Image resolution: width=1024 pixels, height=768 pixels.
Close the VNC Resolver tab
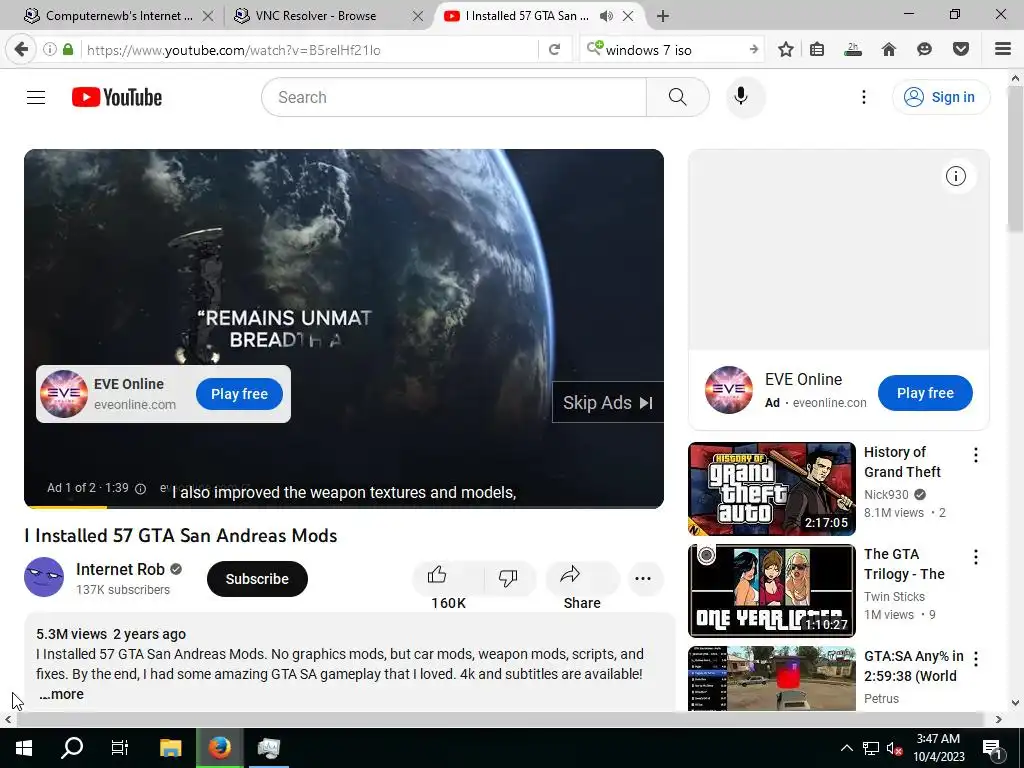click(x=418, y=16)
